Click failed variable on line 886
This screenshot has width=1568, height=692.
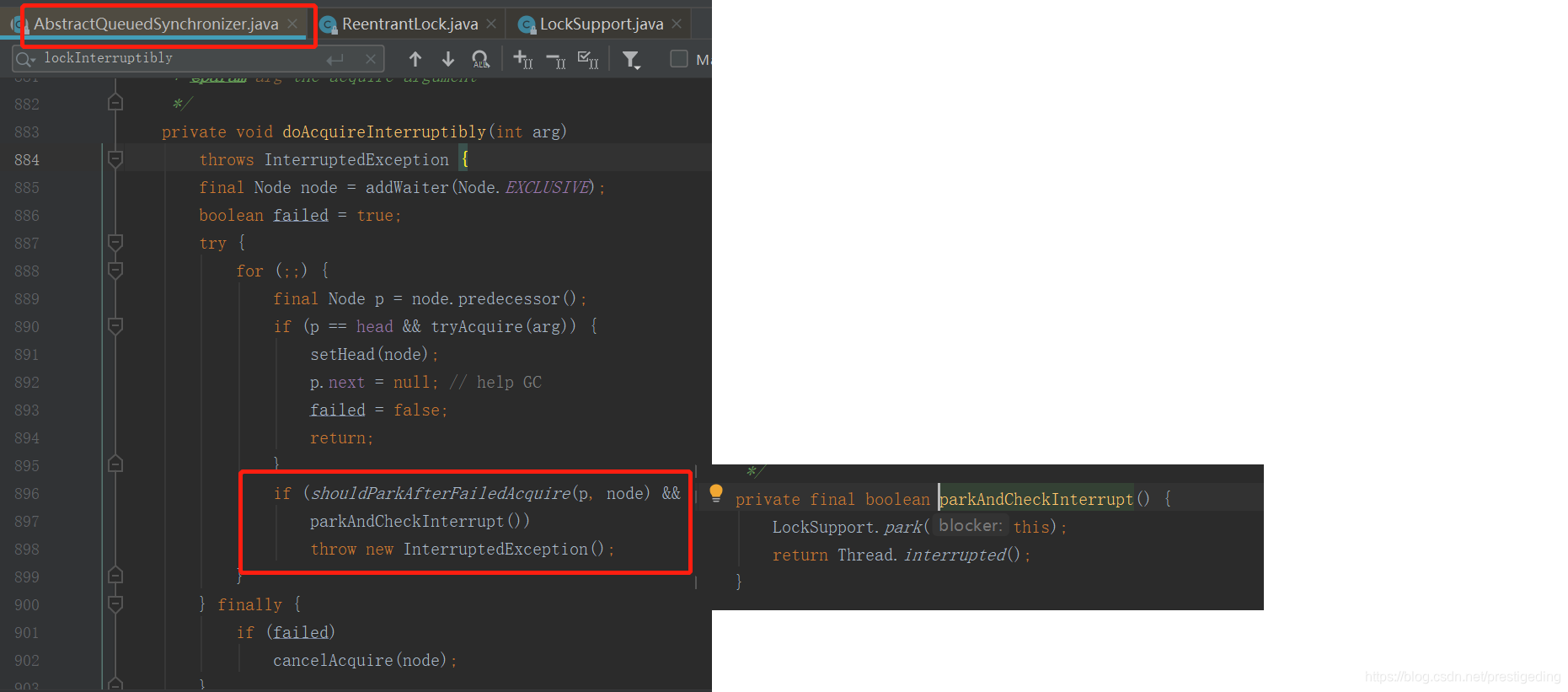[x=301, y=215]
